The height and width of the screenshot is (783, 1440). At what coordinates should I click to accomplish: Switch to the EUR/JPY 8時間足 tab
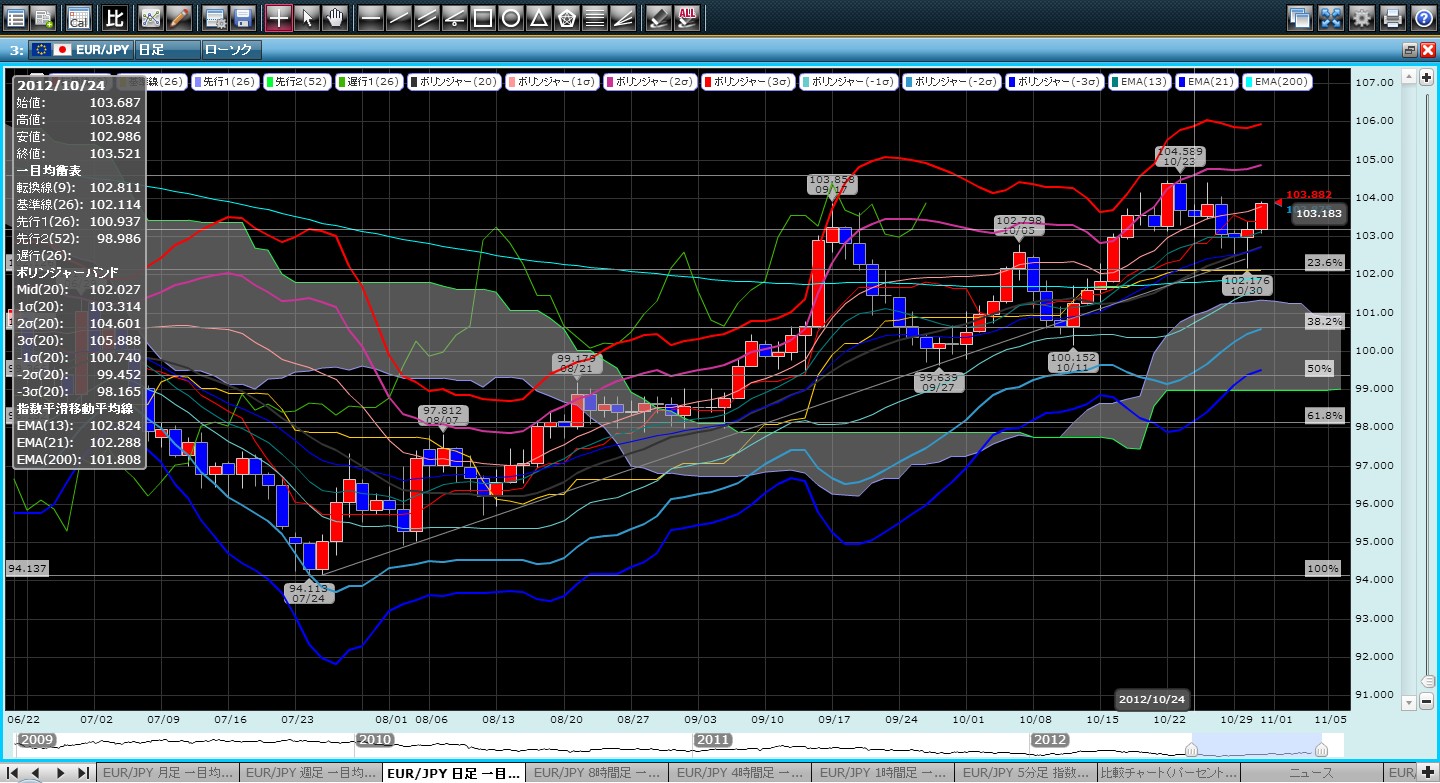(x=596, y=773)
